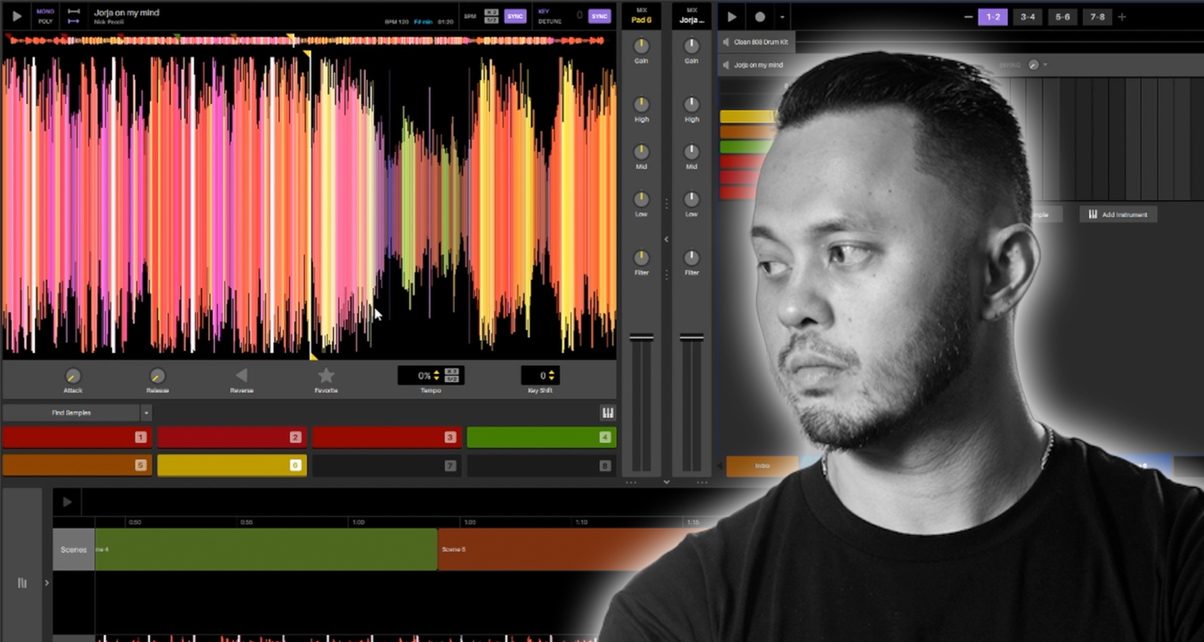
Task: Select the 3-4 bars tab
Action: pyautogui.click(x=1026, y=17)
